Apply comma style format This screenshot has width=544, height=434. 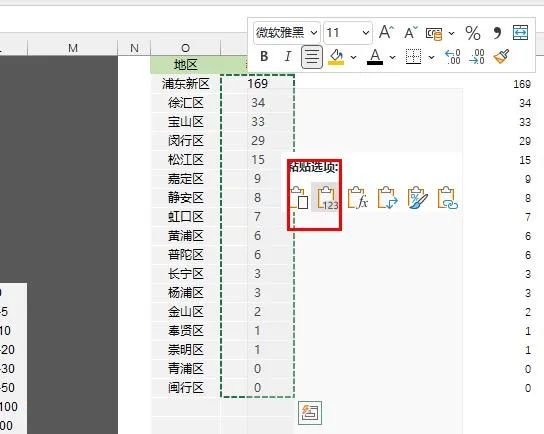497,33
